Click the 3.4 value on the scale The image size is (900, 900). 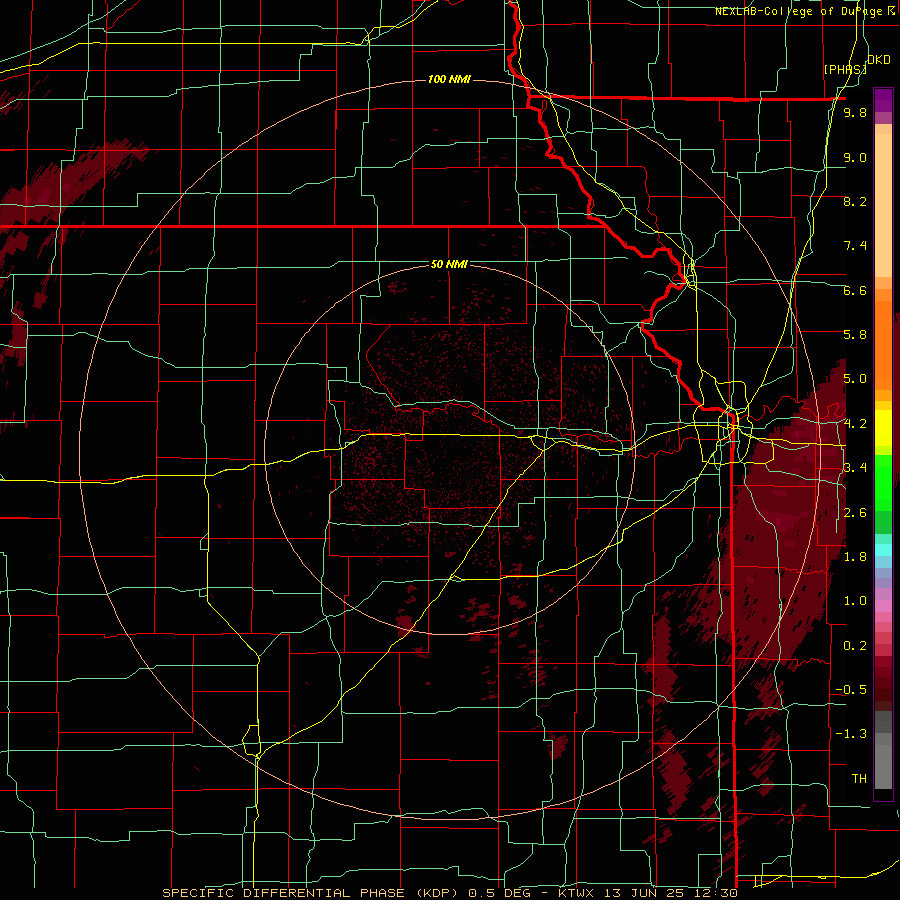click(855, 468)
